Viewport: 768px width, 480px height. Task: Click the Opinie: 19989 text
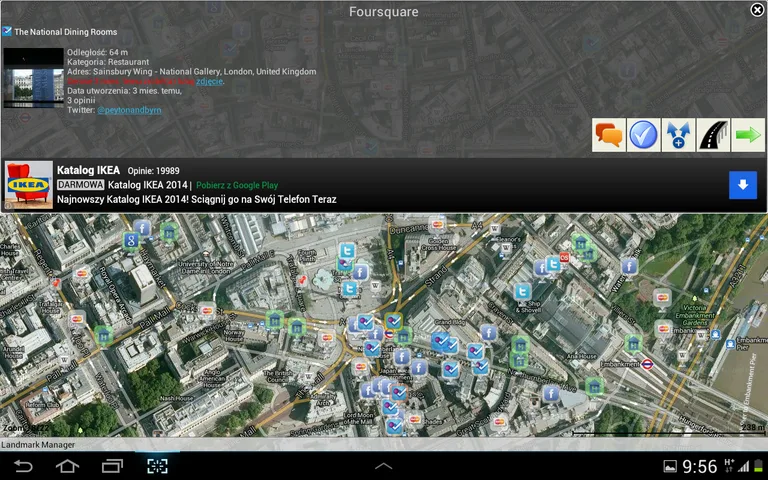(153, 171)
